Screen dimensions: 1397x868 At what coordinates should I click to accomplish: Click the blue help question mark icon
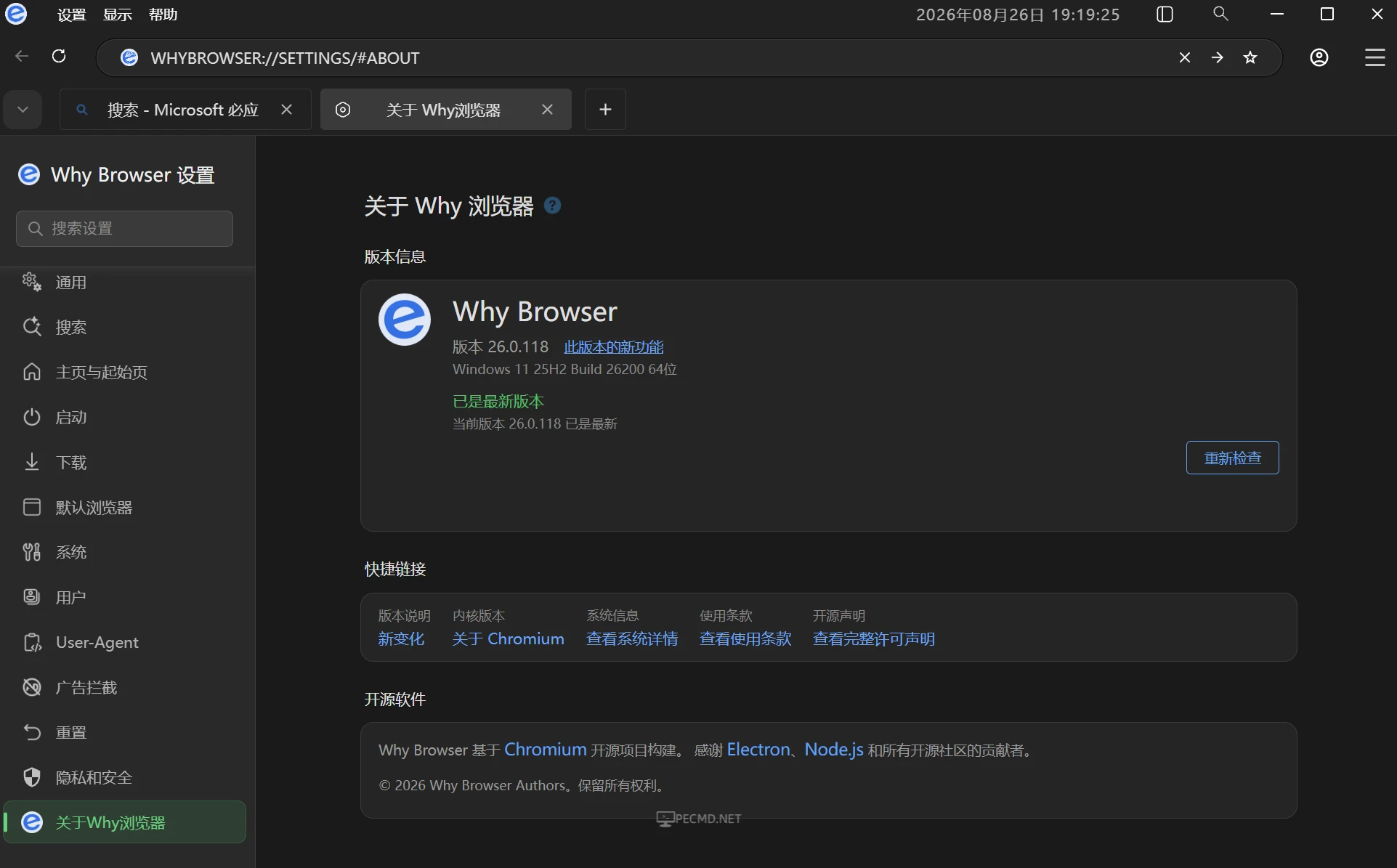tap(552, 206)
